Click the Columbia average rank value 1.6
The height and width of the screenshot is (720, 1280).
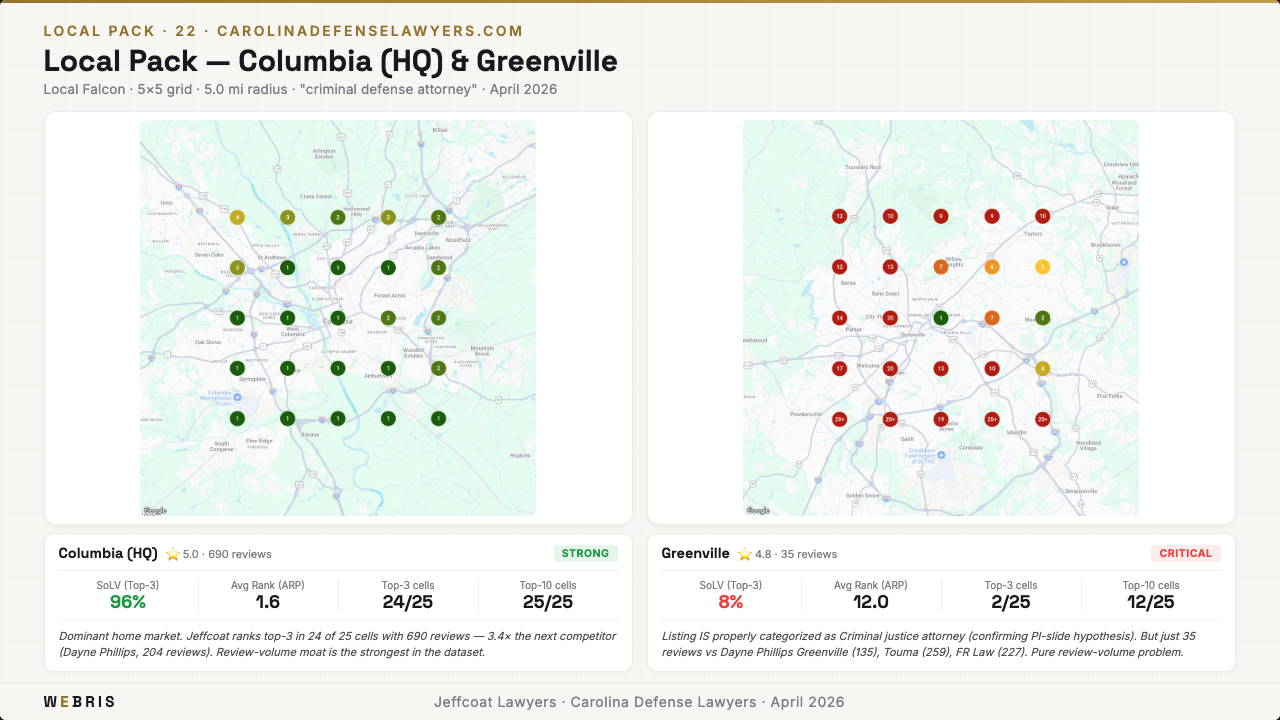(x=268, y=602)
